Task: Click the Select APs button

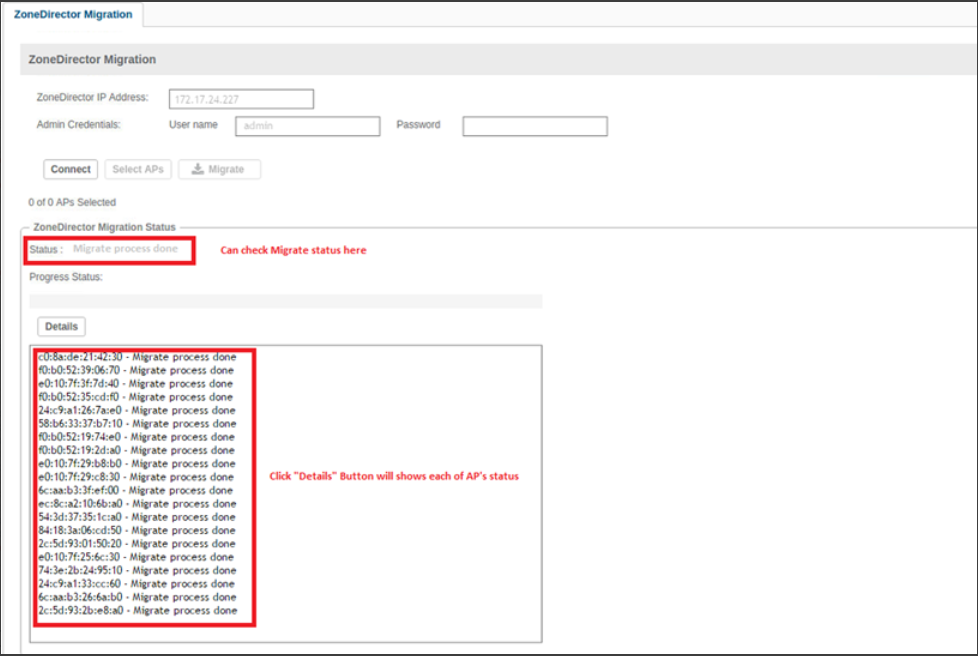Action: [x=138, y=169]
